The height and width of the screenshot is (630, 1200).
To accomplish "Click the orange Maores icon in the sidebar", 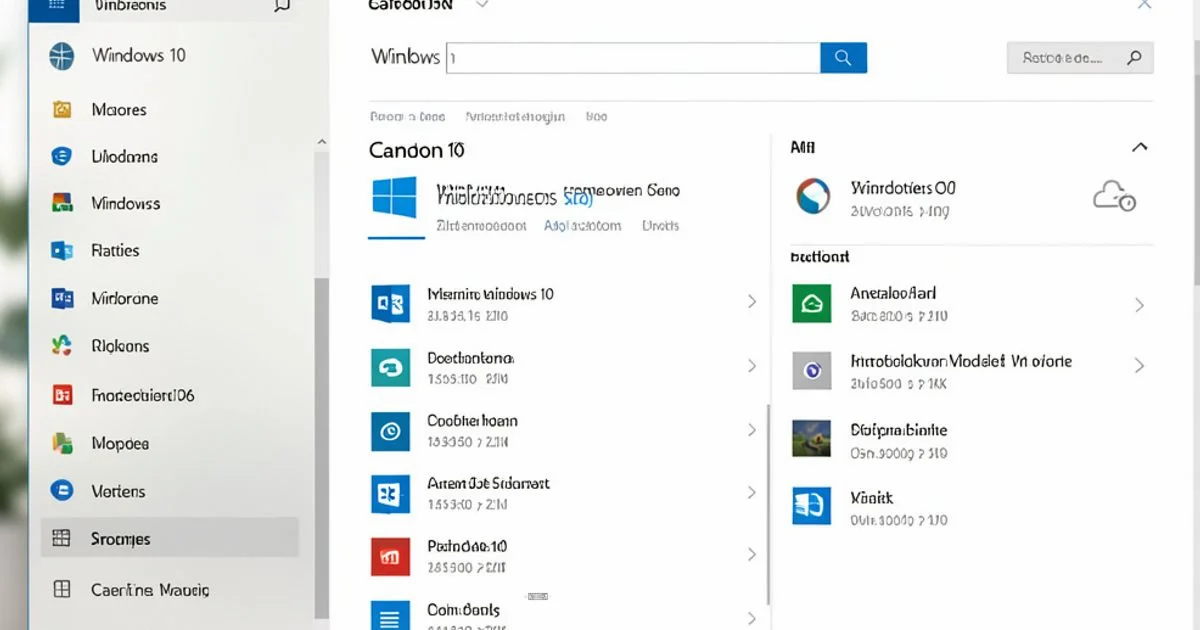I will tap(60, 109).
